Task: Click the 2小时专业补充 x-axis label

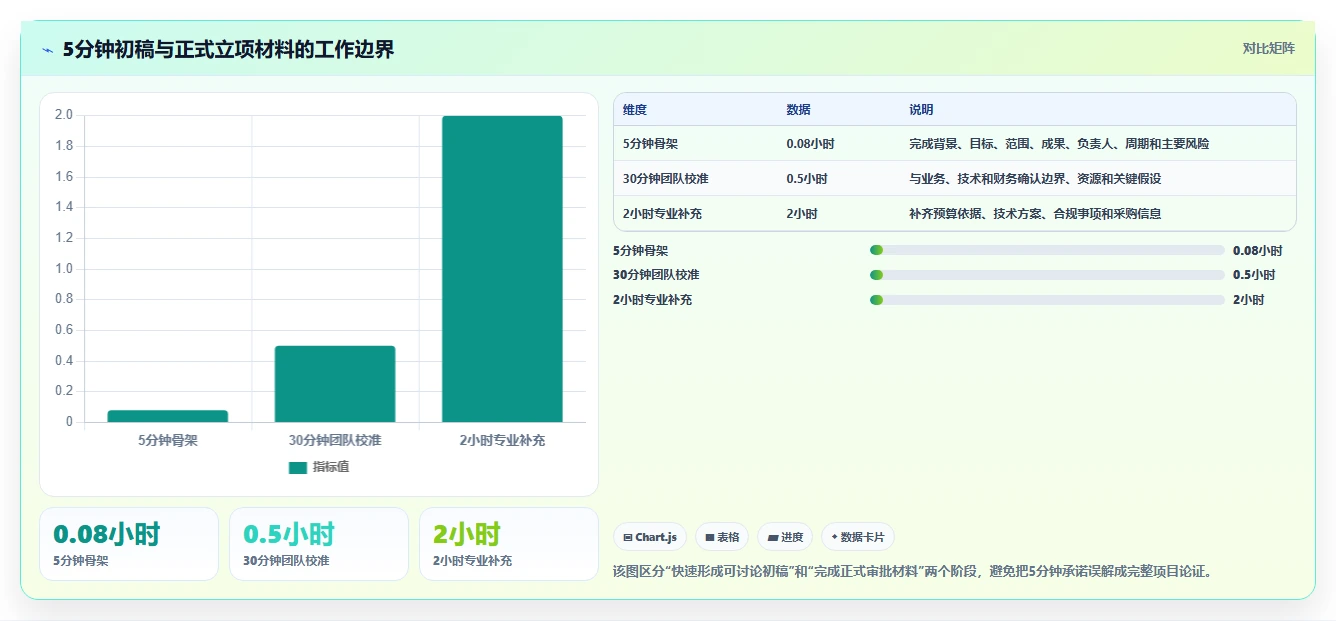Action: pos(502,440)
